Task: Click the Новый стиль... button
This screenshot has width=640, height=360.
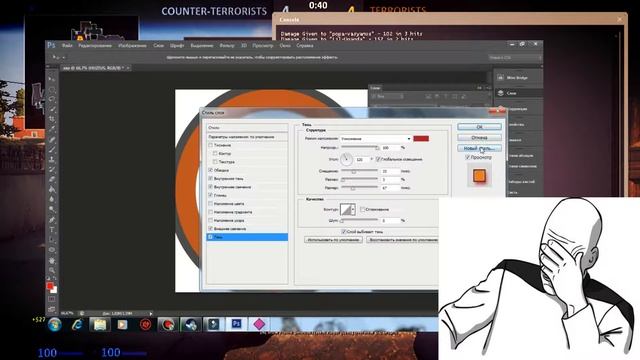Action: coord(479,148)
